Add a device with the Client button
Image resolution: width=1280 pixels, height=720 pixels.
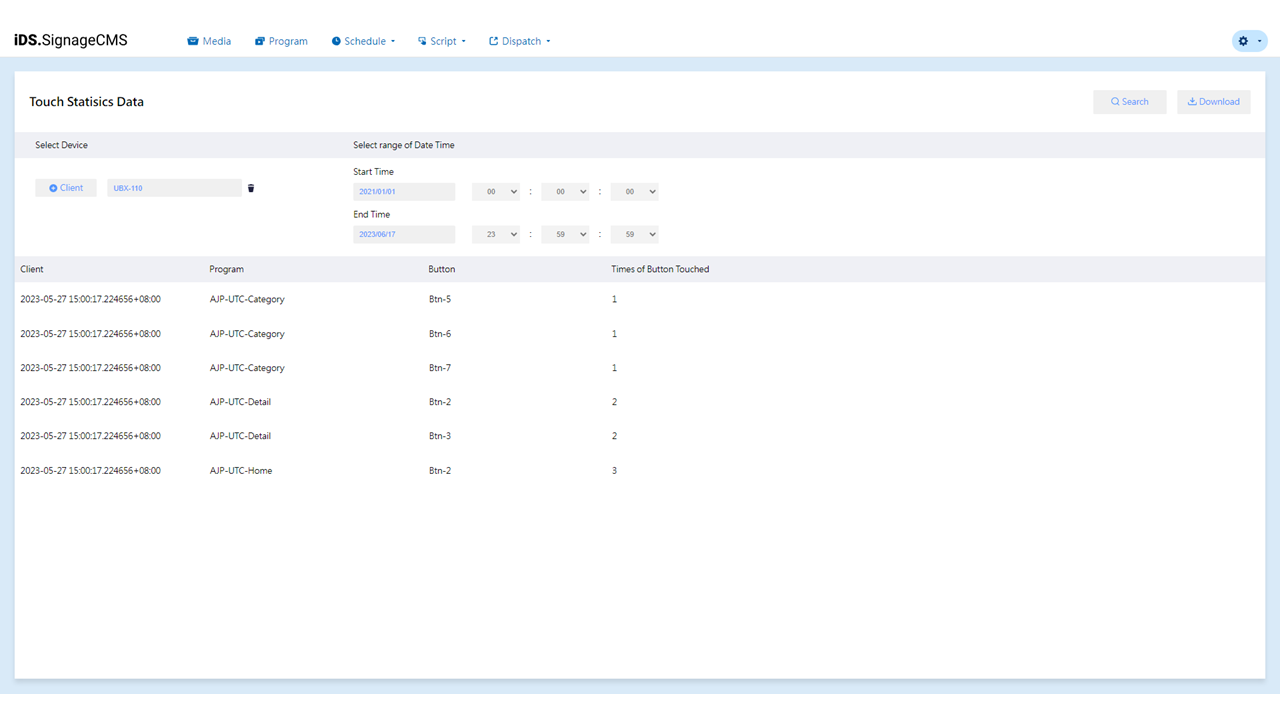tap(66, 188)
